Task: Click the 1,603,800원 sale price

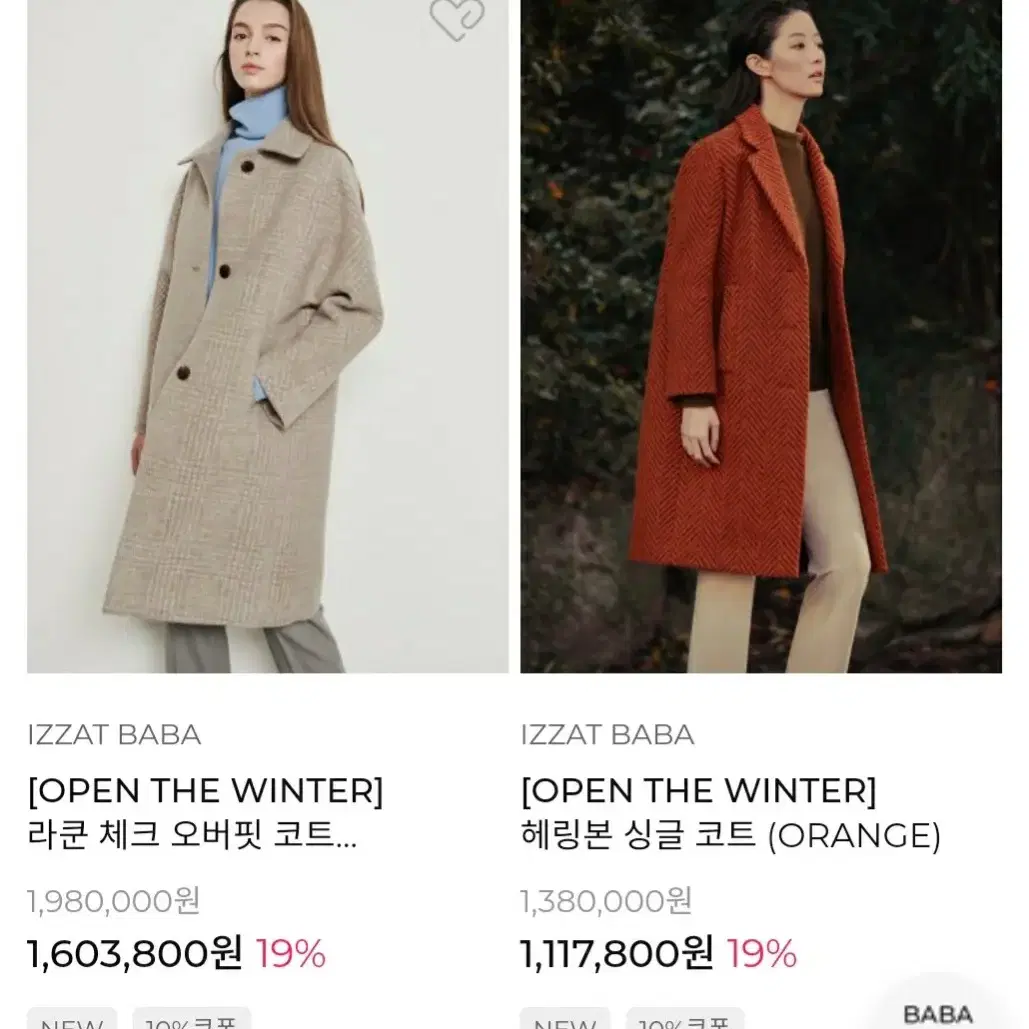Action: coord(135,954)
